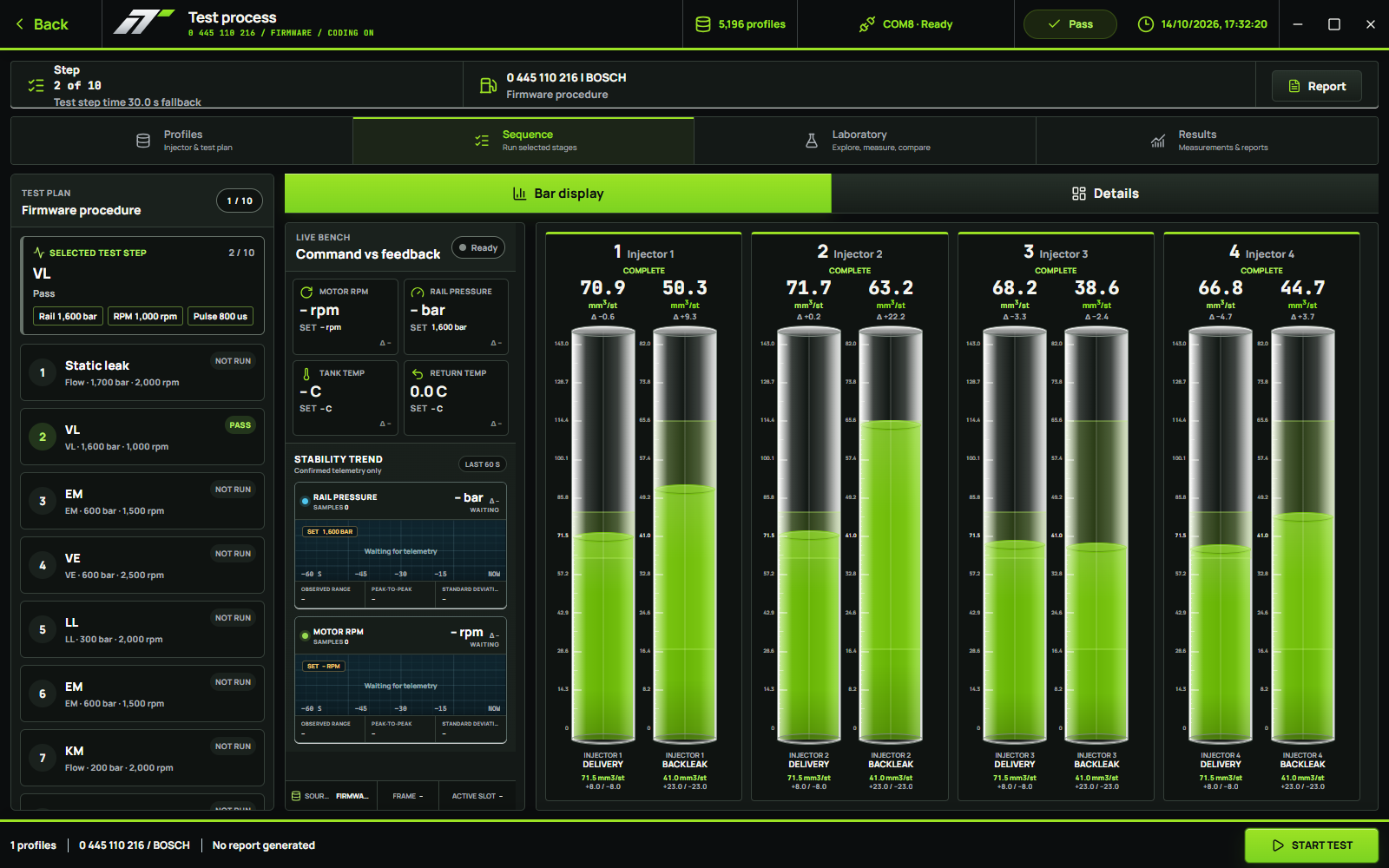
Task: Click 'COM8 · Ready' status text
Action: (x=918, y=24)
